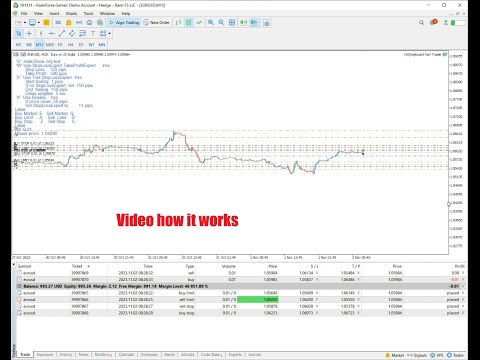Open the Help menu

click(x=126, y=14)
